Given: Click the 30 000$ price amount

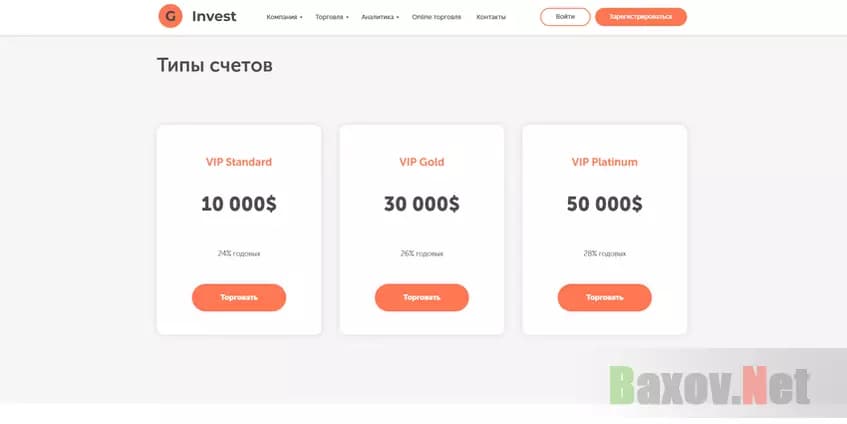Looking at the screenshot, I should pos(421,204).
